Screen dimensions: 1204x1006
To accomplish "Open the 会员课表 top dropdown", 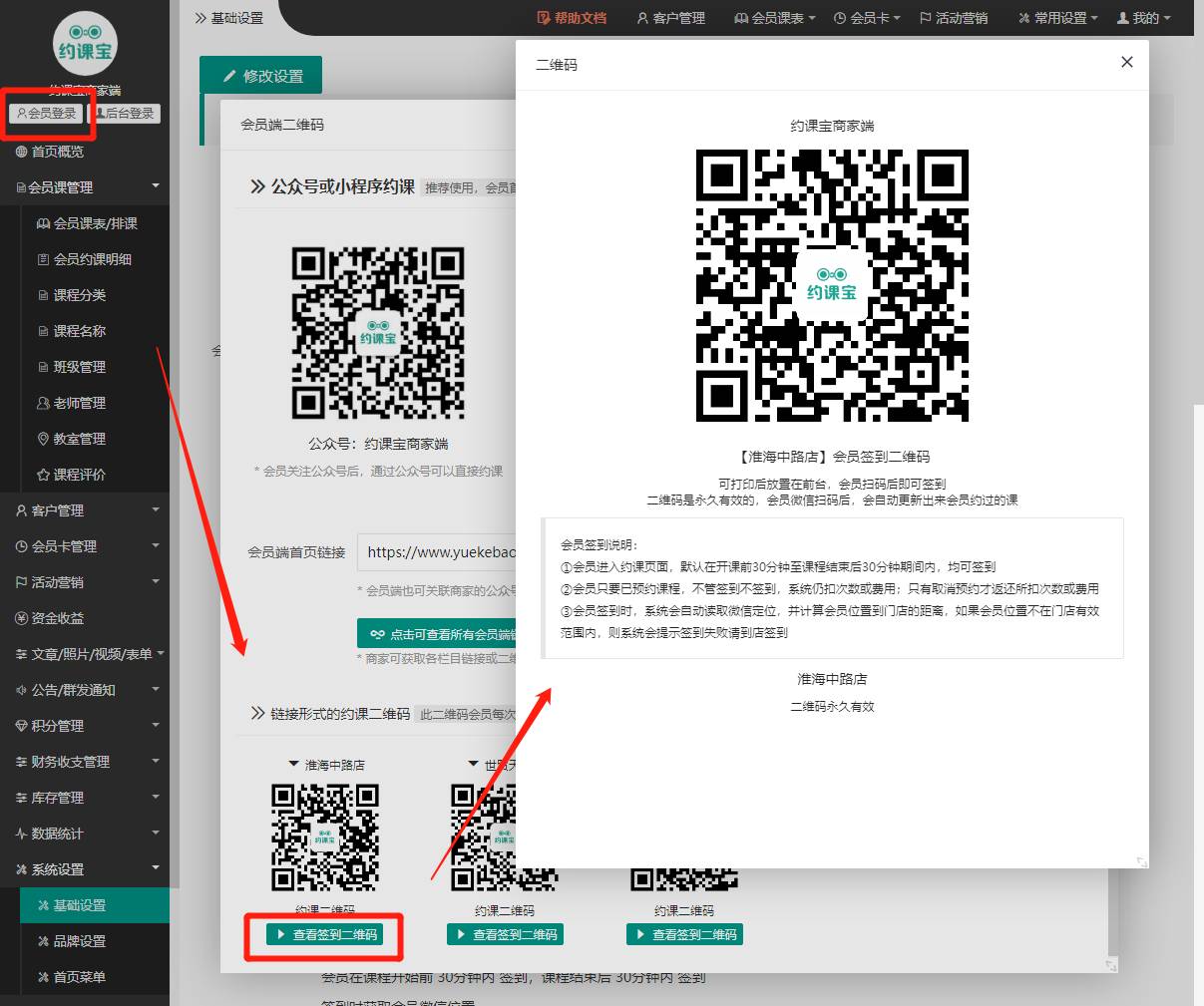I will [775, 18].
